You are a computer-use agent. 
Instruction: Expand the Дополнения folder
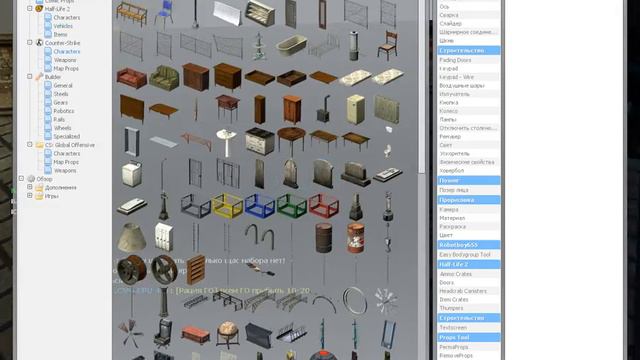point(30,187)
